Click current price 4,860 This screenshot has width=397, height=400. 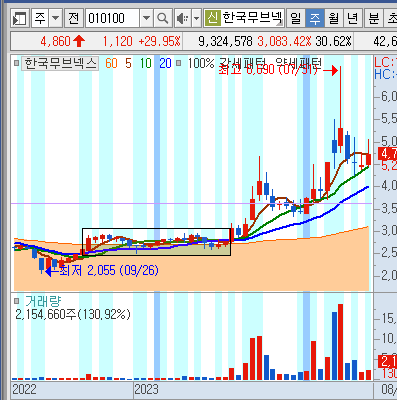(55, 42)
